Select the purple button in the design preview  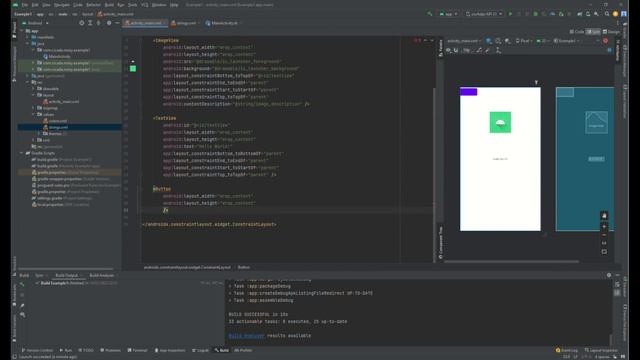coord(469,92)
